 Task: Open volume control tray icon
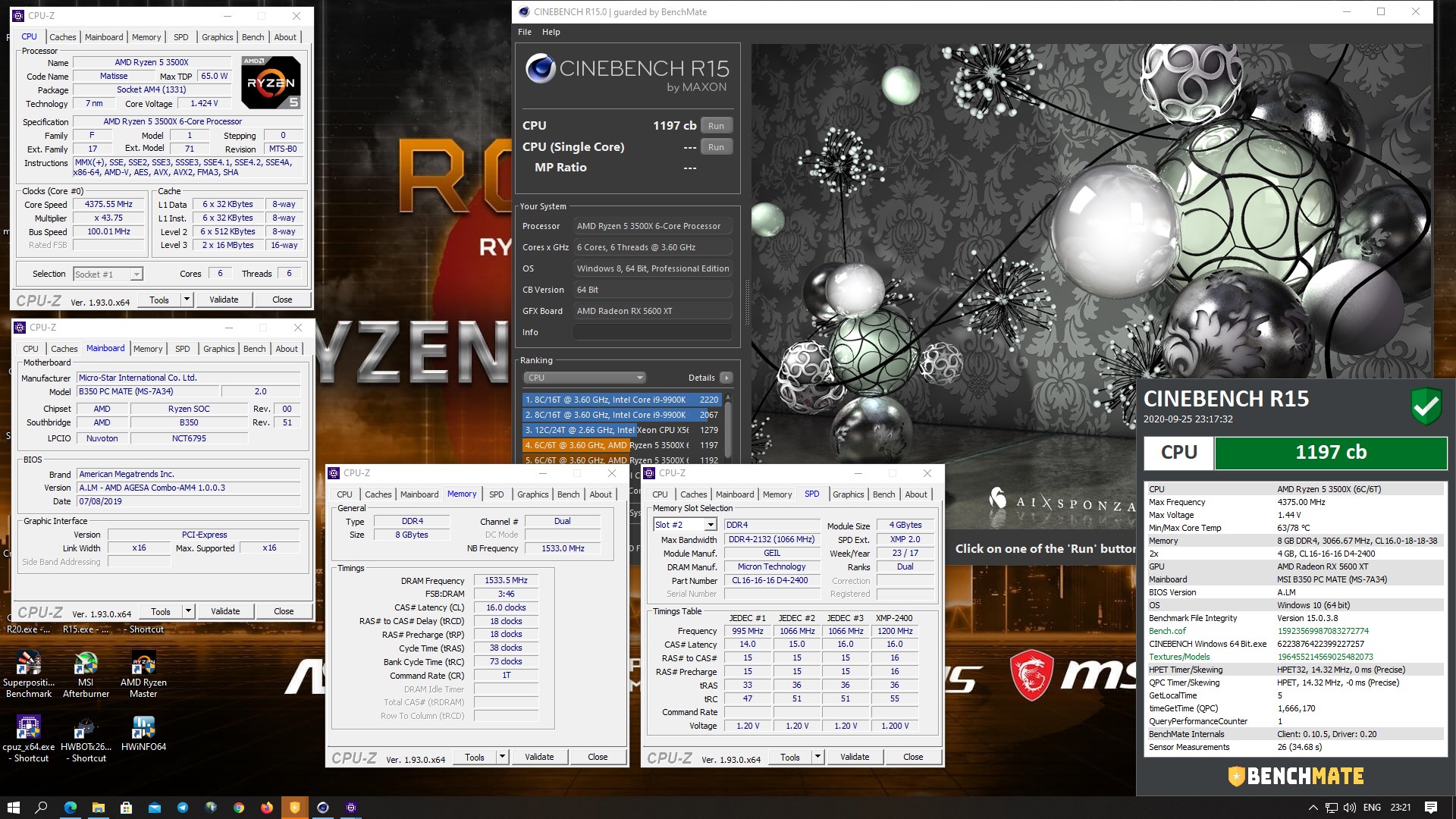pos(1350,808)
